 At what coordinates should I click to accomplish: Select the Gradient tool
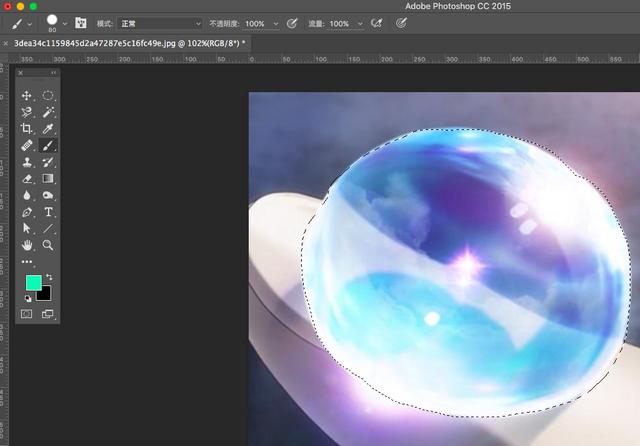point(48,179)
